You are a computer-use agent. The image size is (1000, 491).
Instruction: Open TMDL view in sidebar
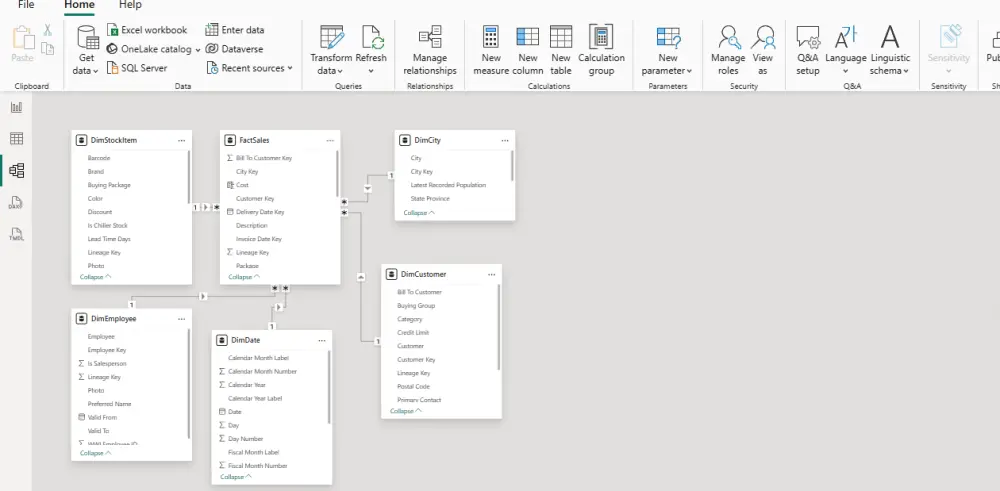tap(17, 234)
